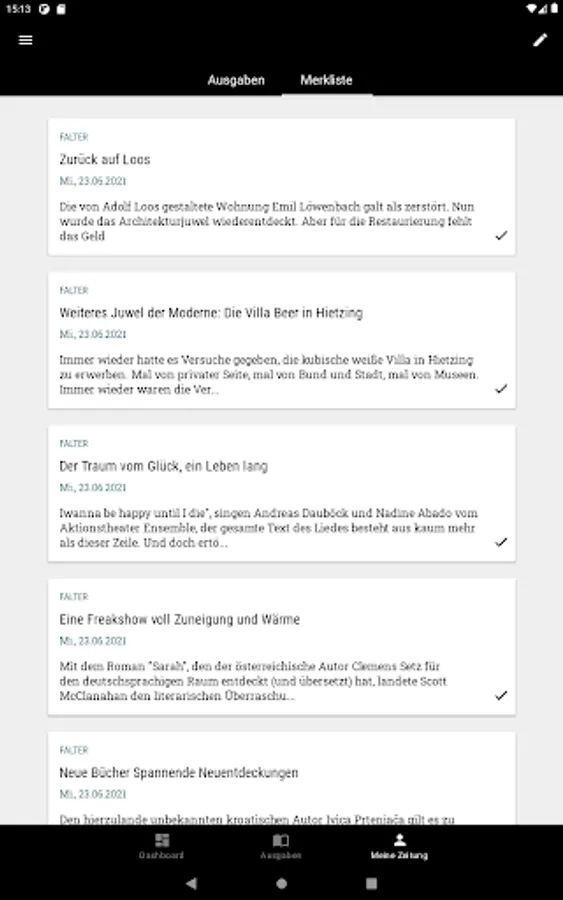Toggle checkmark on Zurück auf Loos article
This screenshot has width=563, height=900.
tap(501, 235)
